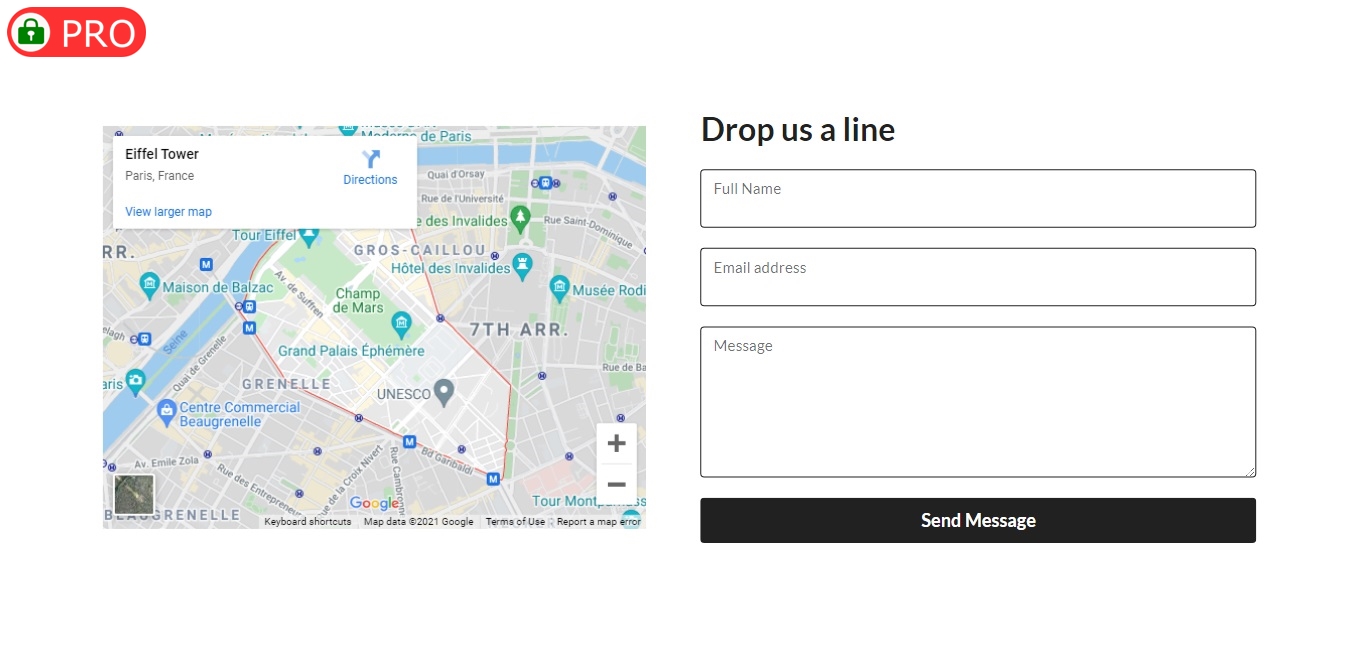
Task: Zoom out the map with minus
Action: 616,485
